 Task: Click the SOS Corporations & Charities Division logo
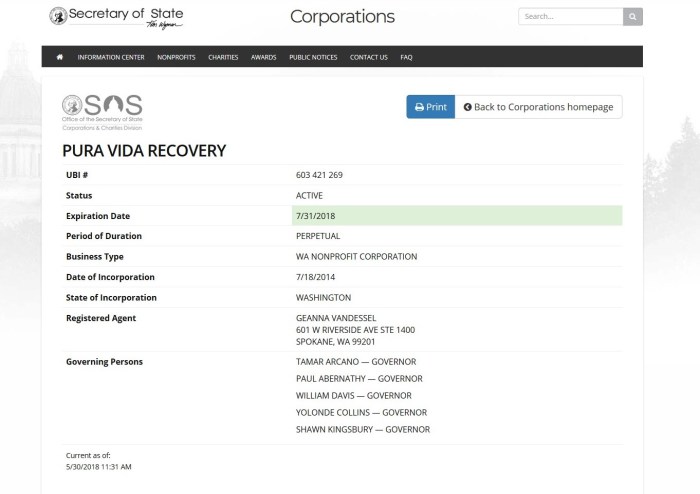pos(102,112)
